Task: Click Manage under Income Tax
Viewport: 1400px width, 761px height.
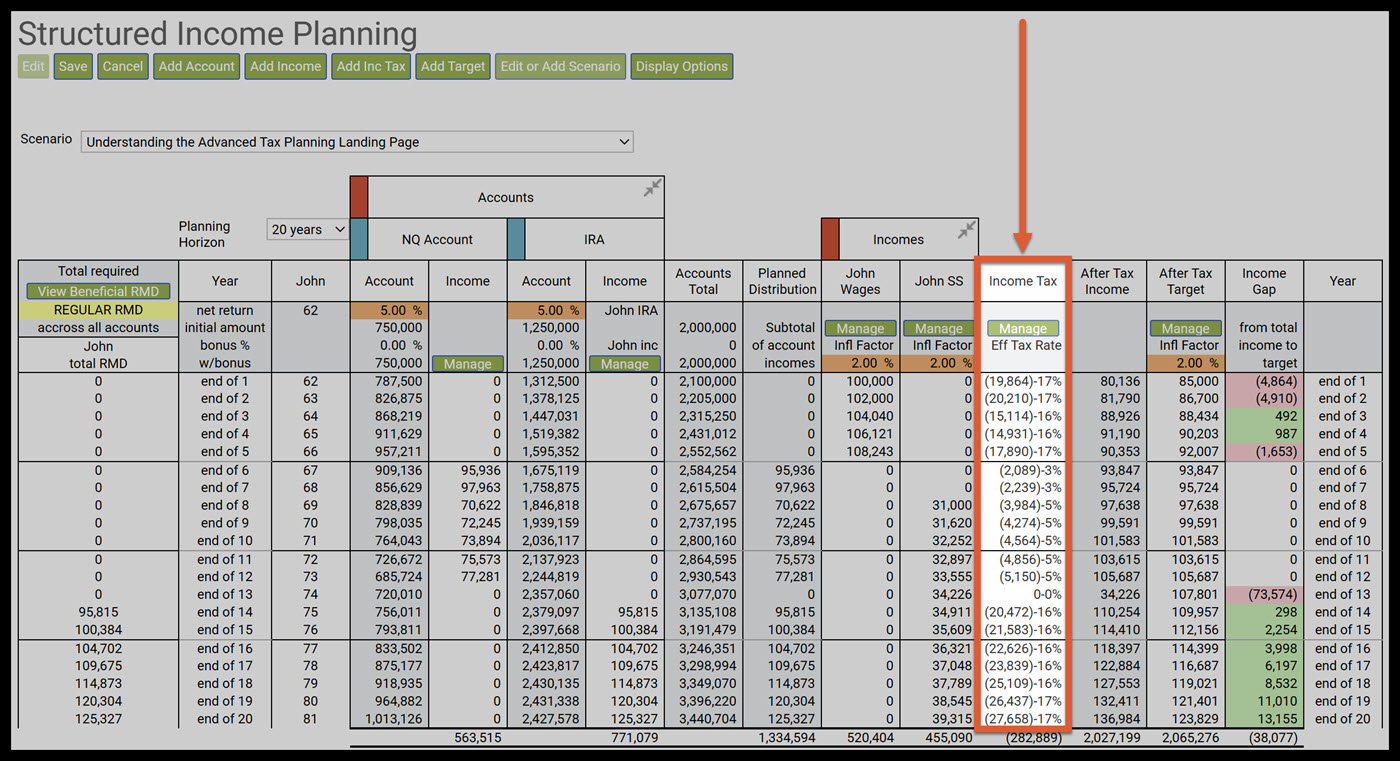Action: tap(1023, 328)
